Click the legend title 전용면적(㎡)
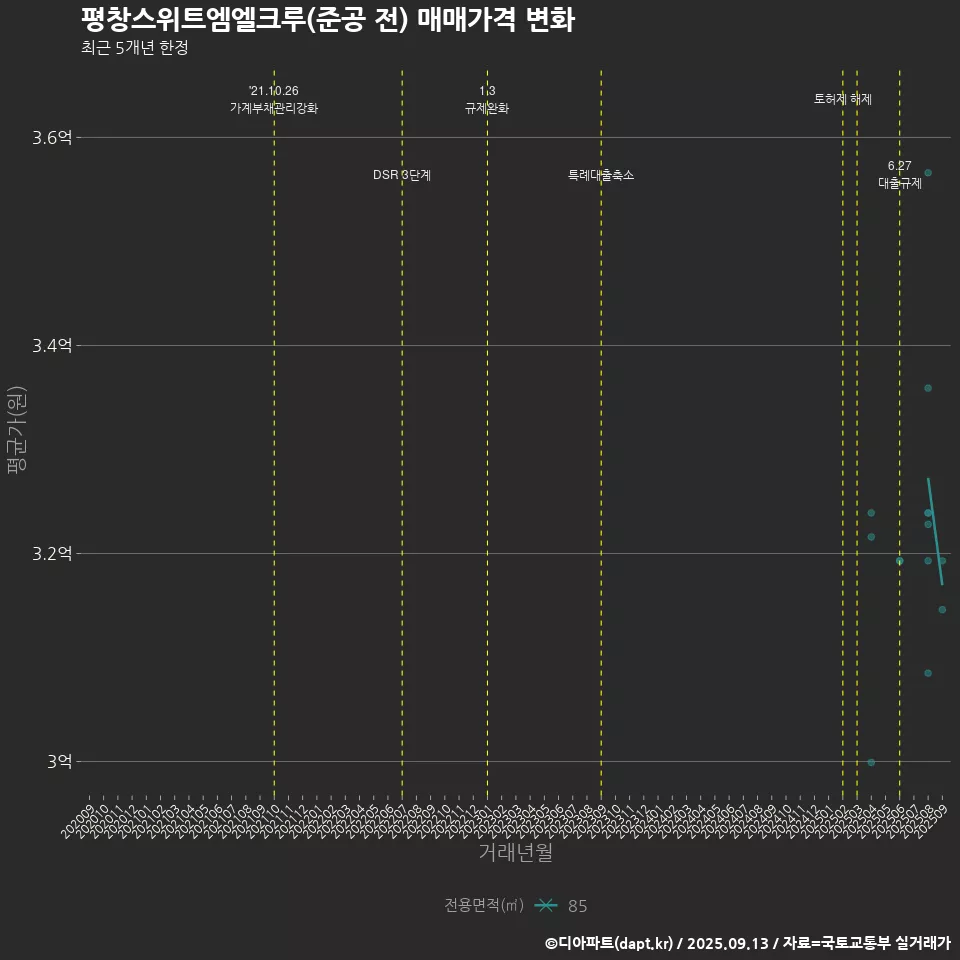 point(484,905)
